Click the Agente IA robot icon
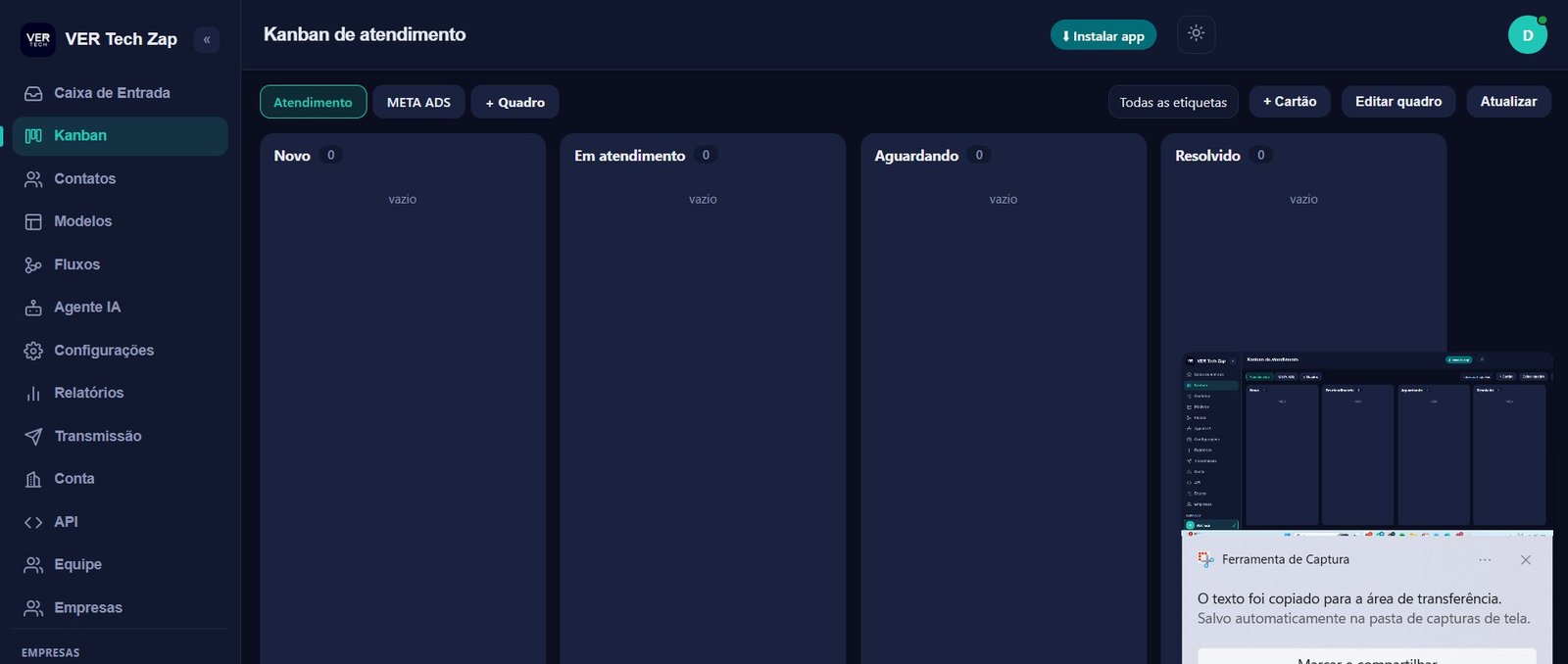 33,308
